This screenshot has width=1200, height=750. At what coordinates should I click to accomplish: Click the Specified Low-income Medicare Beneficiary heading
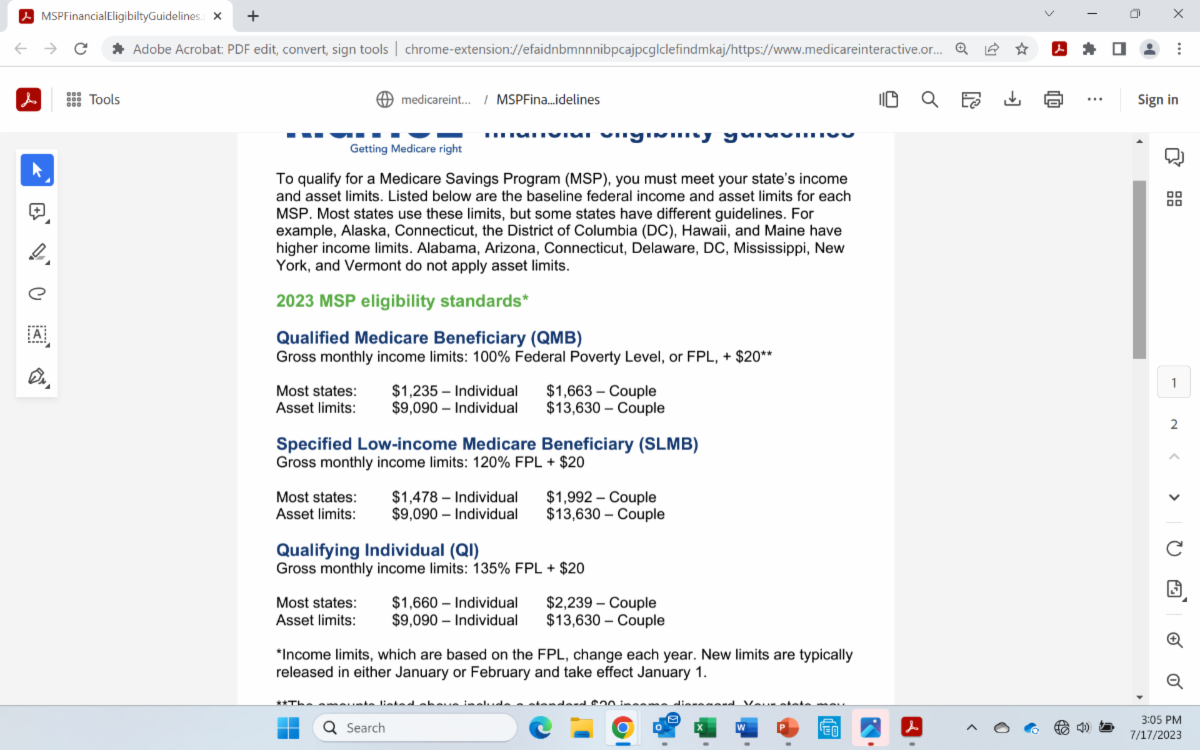pos(487,444)
